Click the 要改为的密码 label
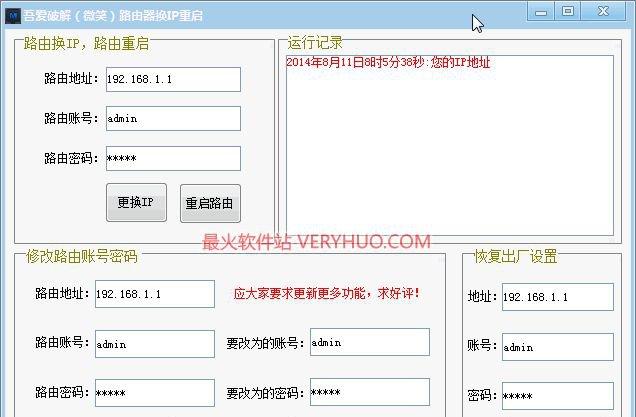 click(x=265, y=393)
